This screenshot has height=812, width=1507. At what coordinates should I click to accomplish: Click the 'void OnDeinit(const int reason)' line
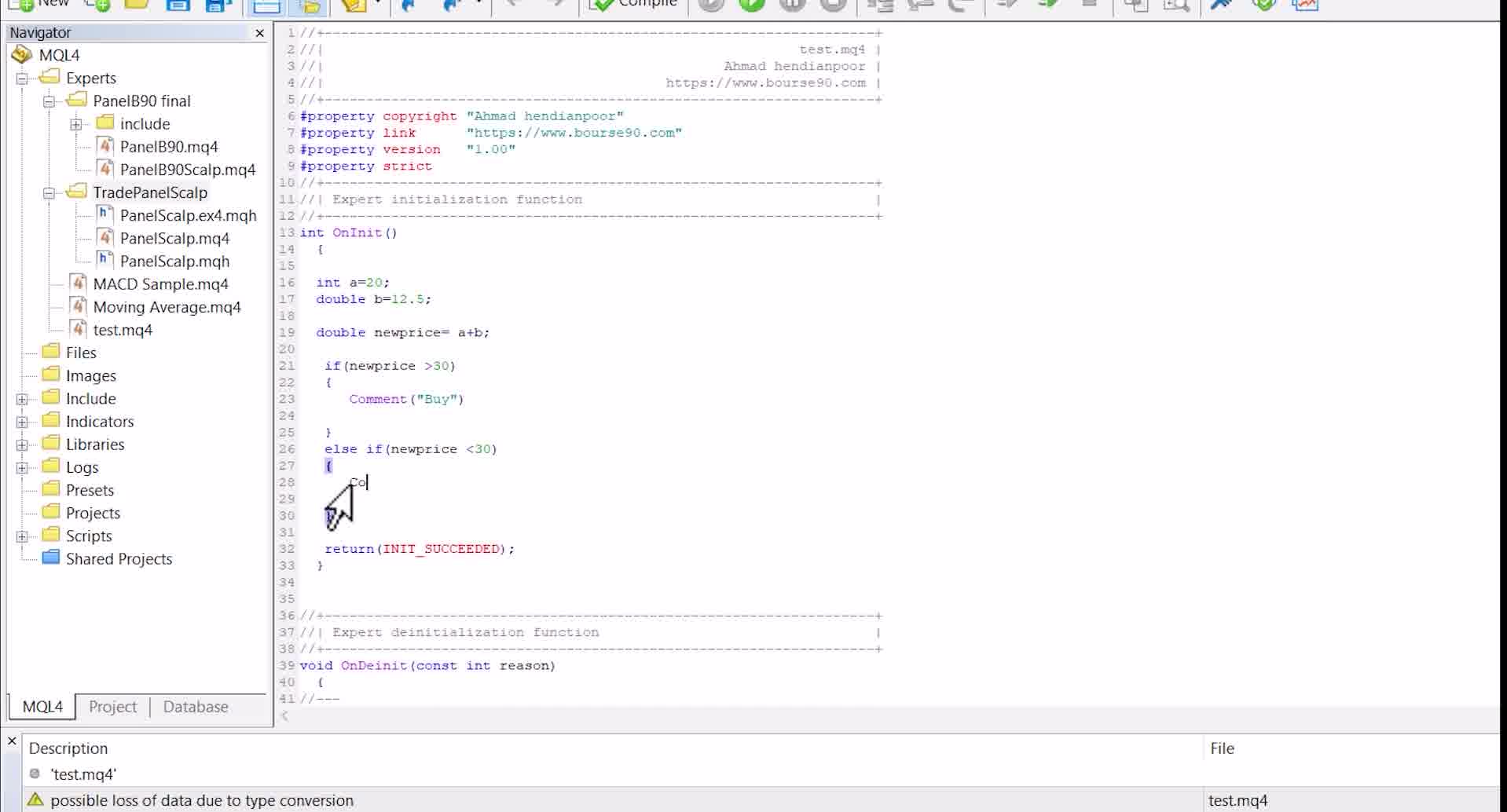(427, 666)
